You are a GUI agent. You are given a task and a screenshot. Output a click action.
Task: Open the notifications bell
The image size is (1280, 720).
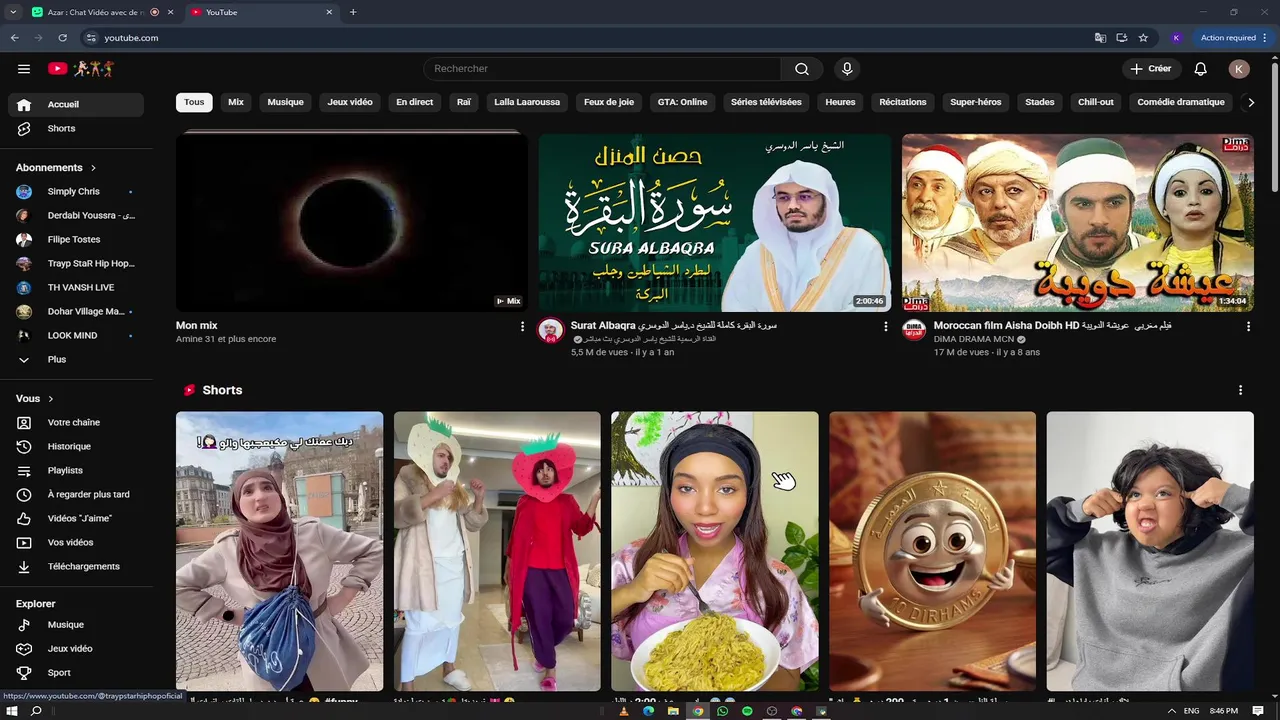pyautogui.click(x=1201, y=69)
